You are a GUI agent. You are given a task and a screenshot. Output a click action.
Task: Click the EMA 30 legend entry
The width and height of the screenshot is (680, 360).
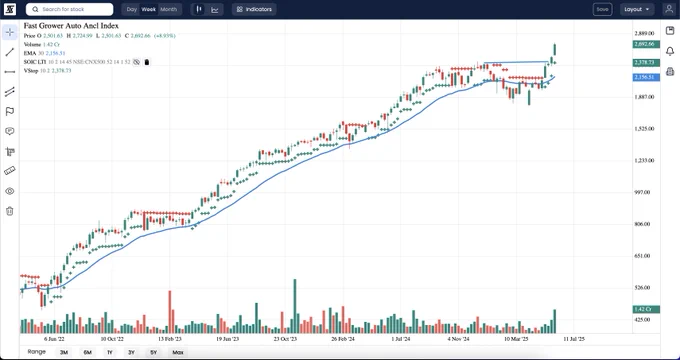pyautogui.click(x=45, y=53)
